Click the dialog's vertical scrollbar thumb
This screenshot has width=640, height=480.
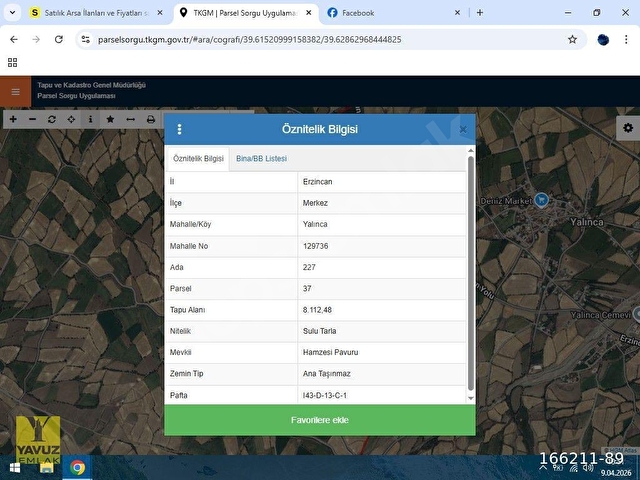coord(471,273)
